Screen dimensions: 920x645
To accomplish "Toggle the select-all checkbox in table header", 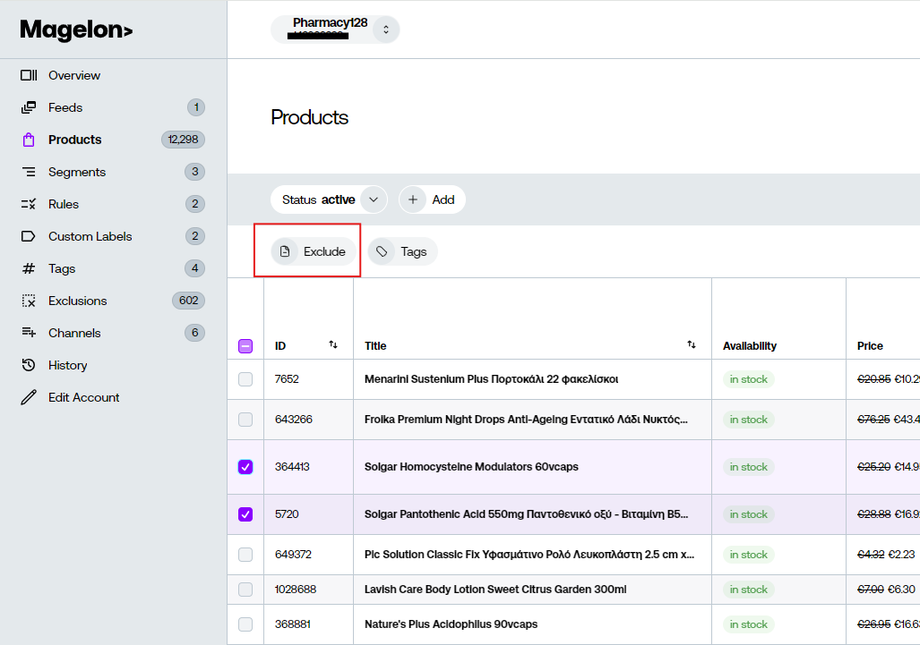I will point(245,346).
